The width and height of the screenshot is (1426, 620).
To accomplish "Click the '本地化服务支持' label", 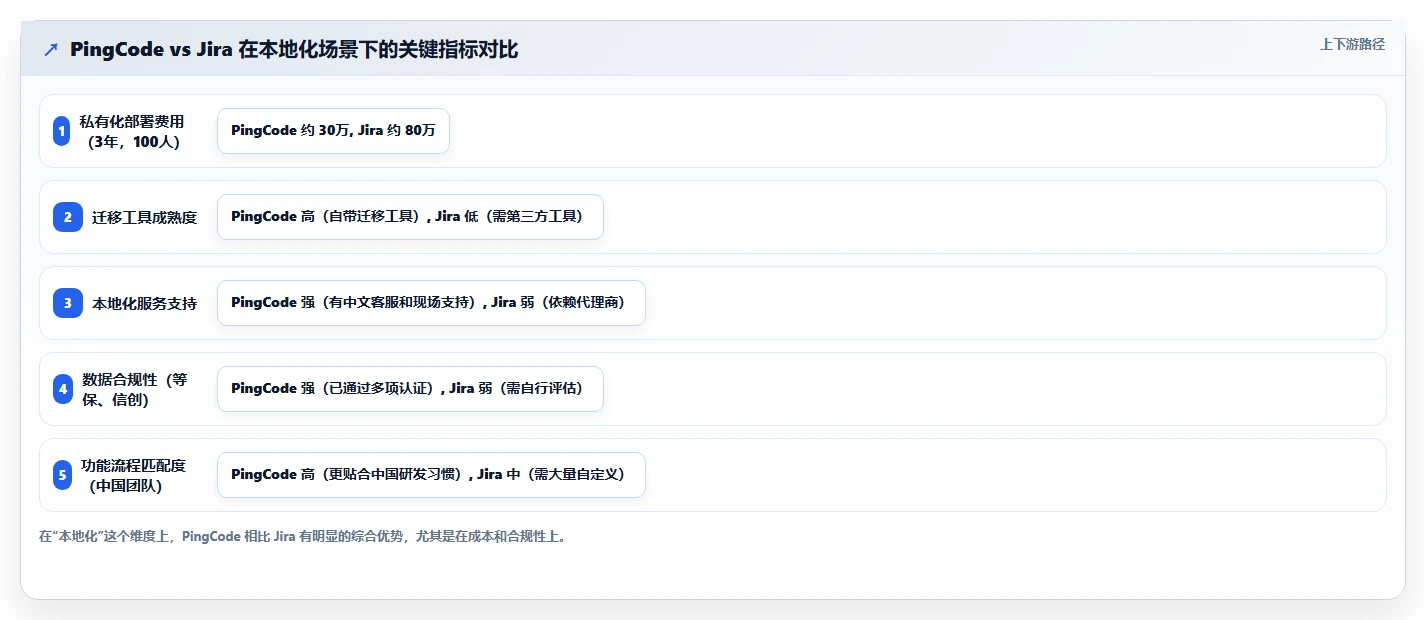I will point(144,303).
